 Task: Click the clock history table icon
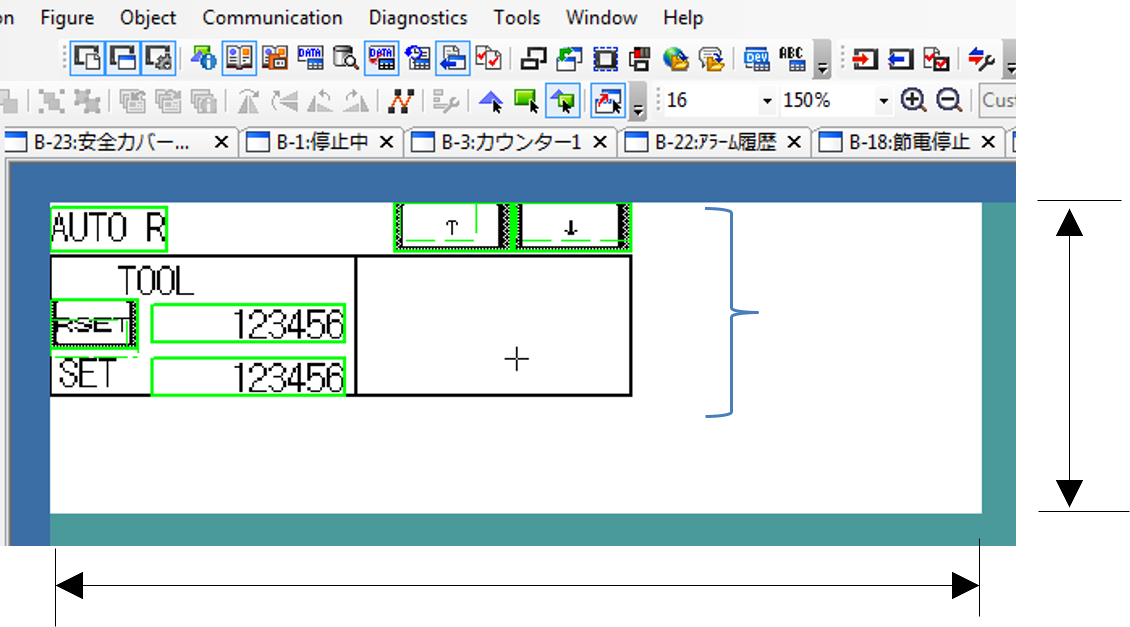point(417,58)
